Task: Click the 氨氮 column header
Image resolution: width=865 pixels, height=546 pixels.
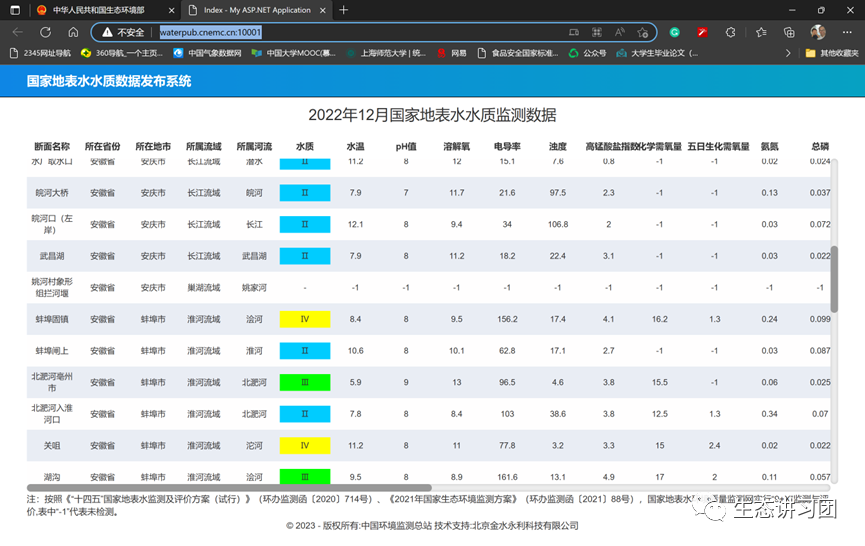Action: [769, 146]
